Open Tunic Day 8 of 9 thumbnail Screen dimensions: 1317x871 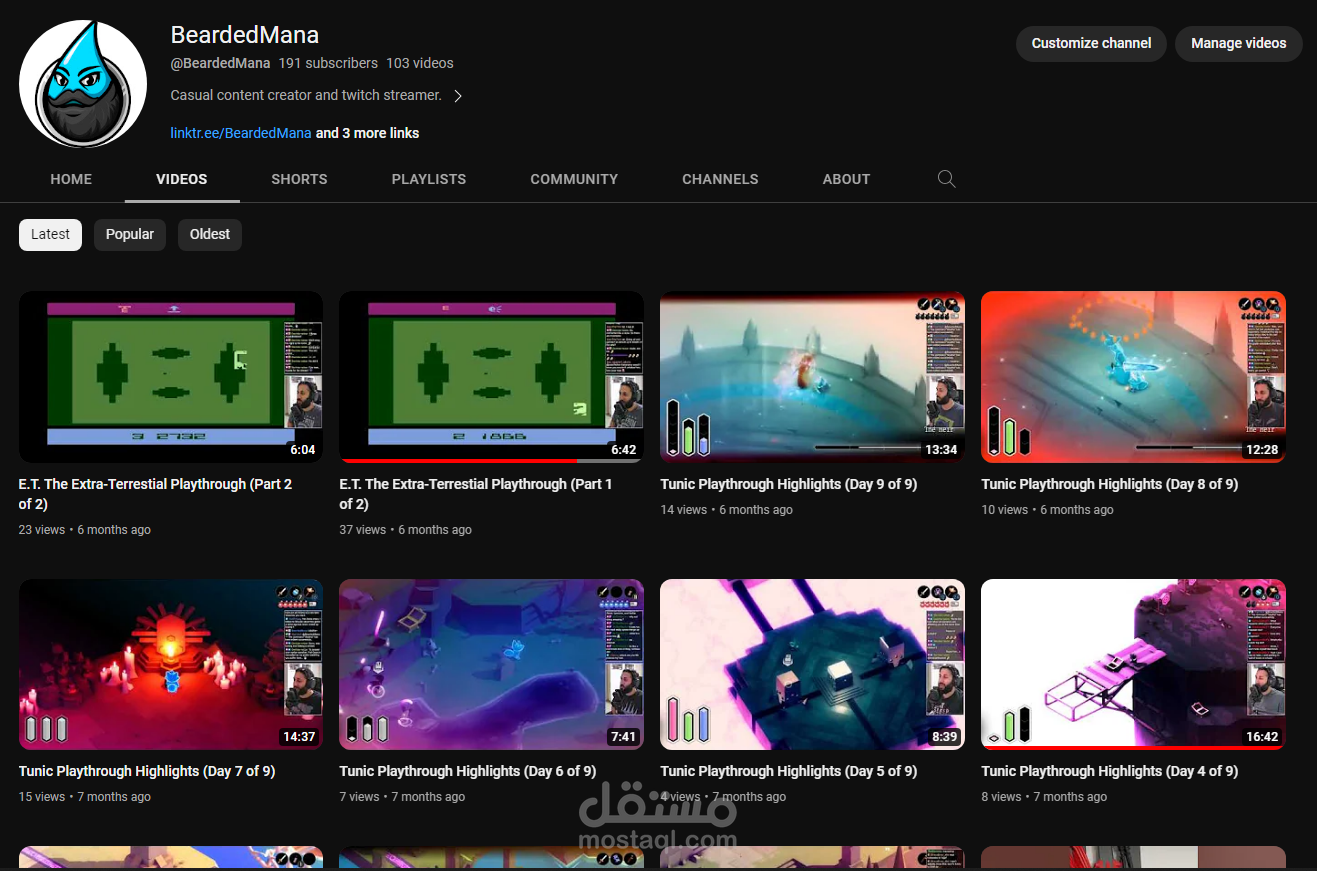pos(1133,377)
